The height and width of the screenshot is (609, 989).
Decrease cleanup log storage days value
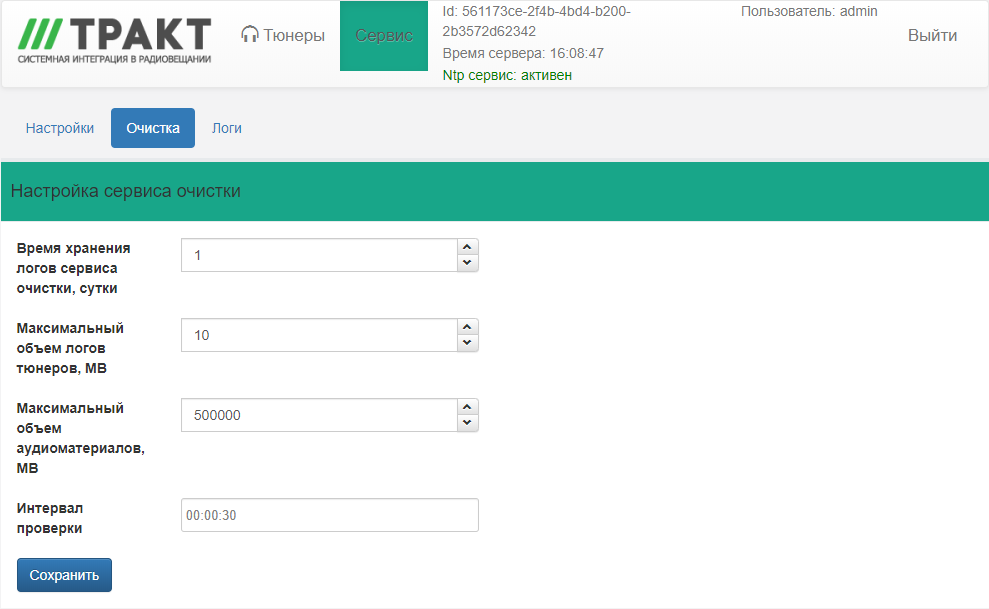pyautogui.click(x=467, y=263)
